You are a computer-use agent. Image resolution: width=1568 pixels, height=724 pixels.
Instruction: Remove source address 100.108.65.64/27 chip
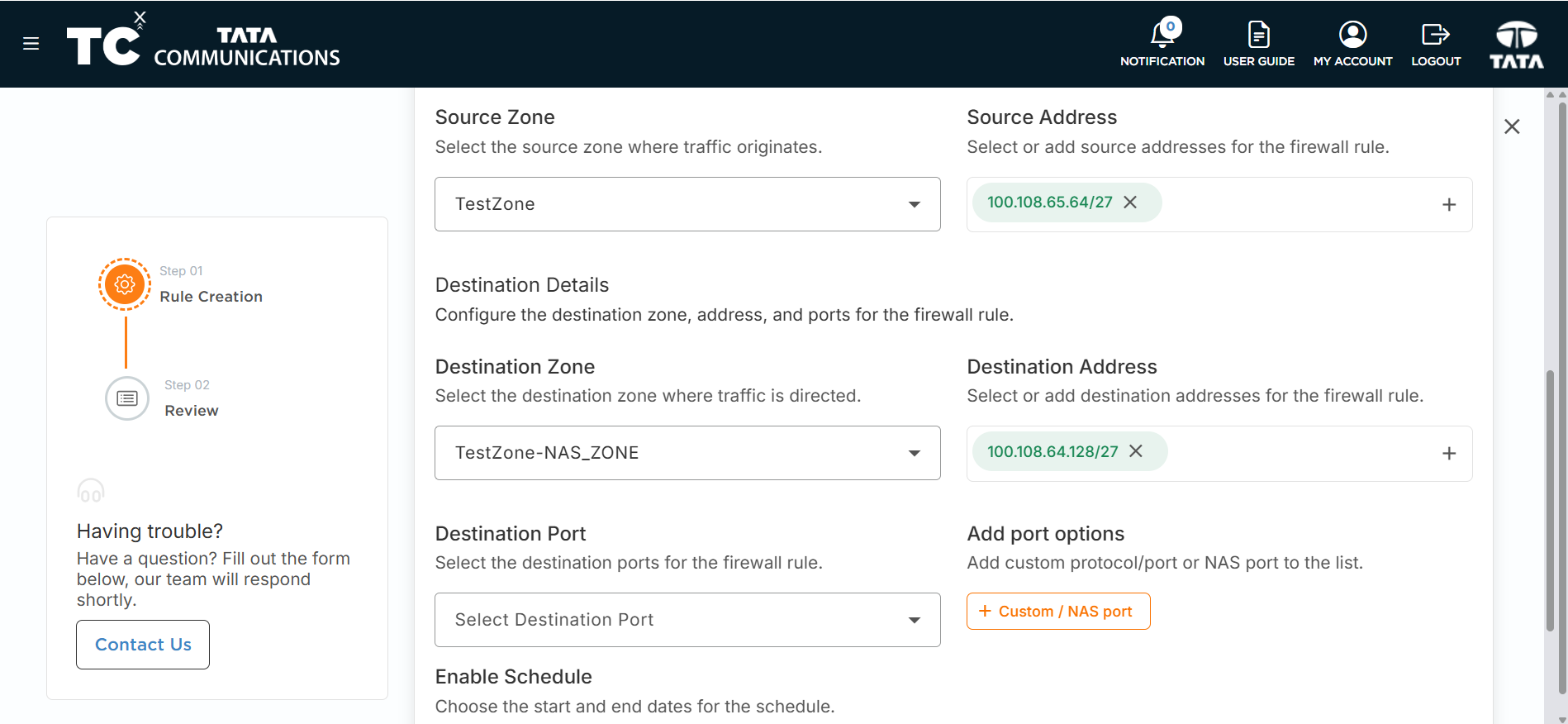(x=1130, y=202)
